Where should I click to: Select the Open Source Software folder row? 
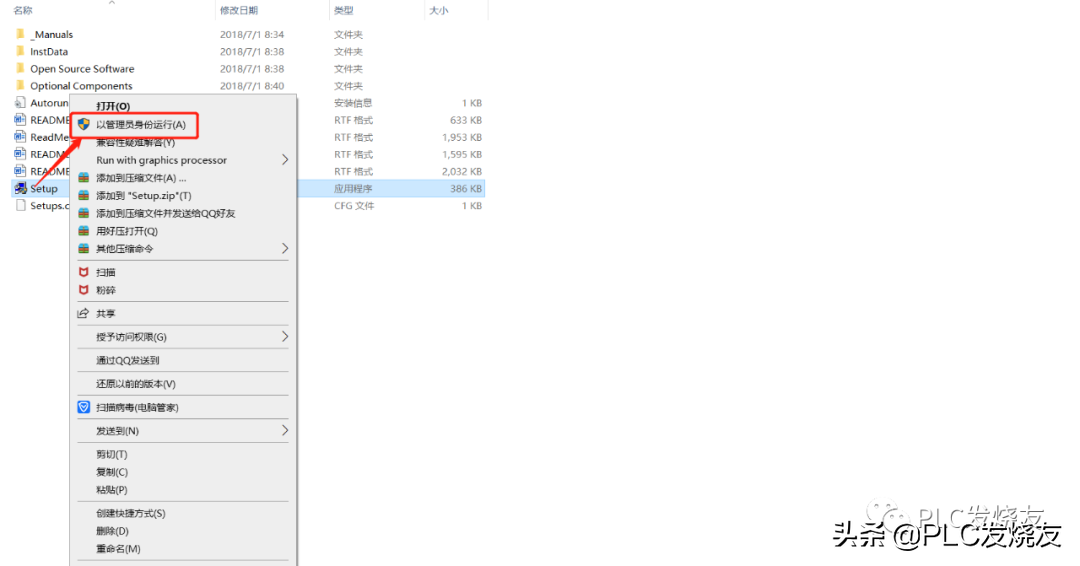[x=81, y=69]
